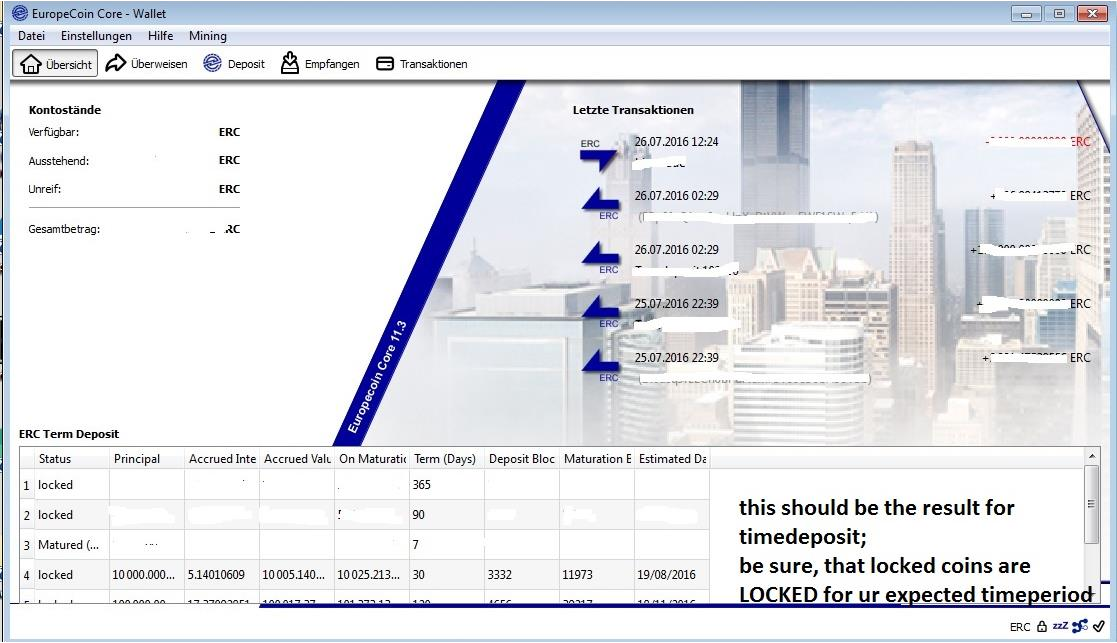Click the zzZ staking status icon
This screenshot has height=643, width=1117.
tap(1060, 626)
